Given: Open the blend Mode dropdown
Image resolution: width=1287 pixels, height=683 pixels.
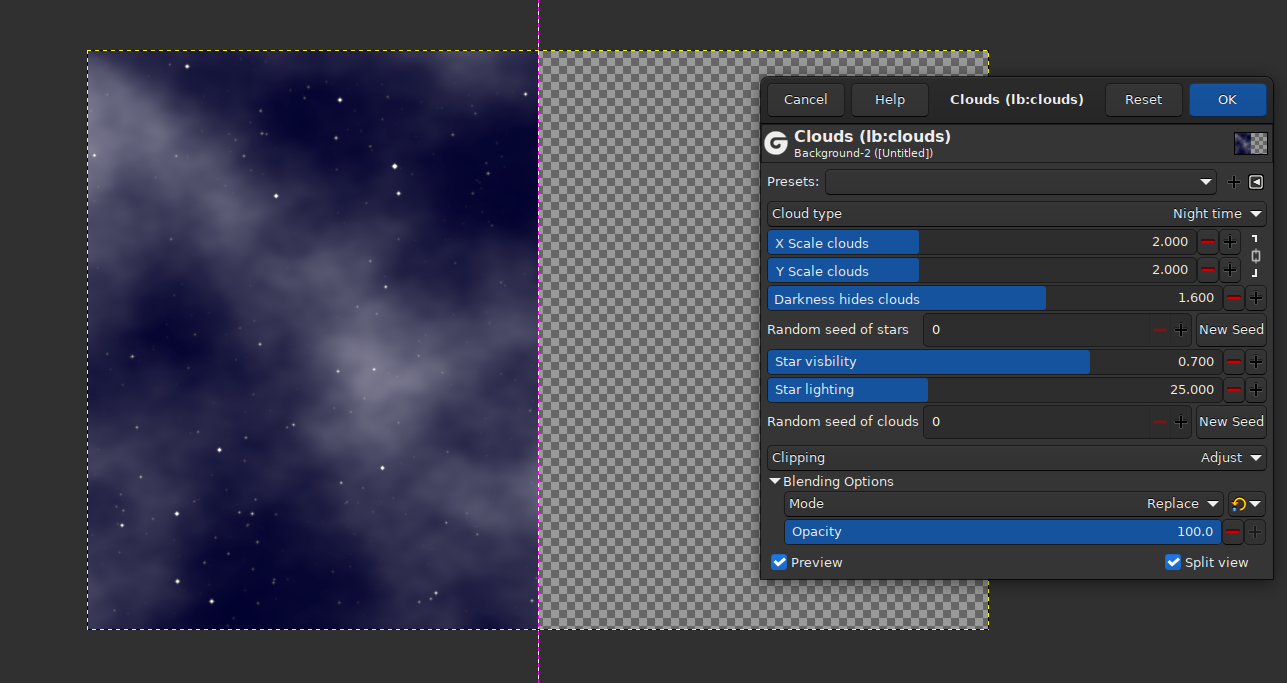Looking at the screenshot, I should click(x=1004, y=504).
